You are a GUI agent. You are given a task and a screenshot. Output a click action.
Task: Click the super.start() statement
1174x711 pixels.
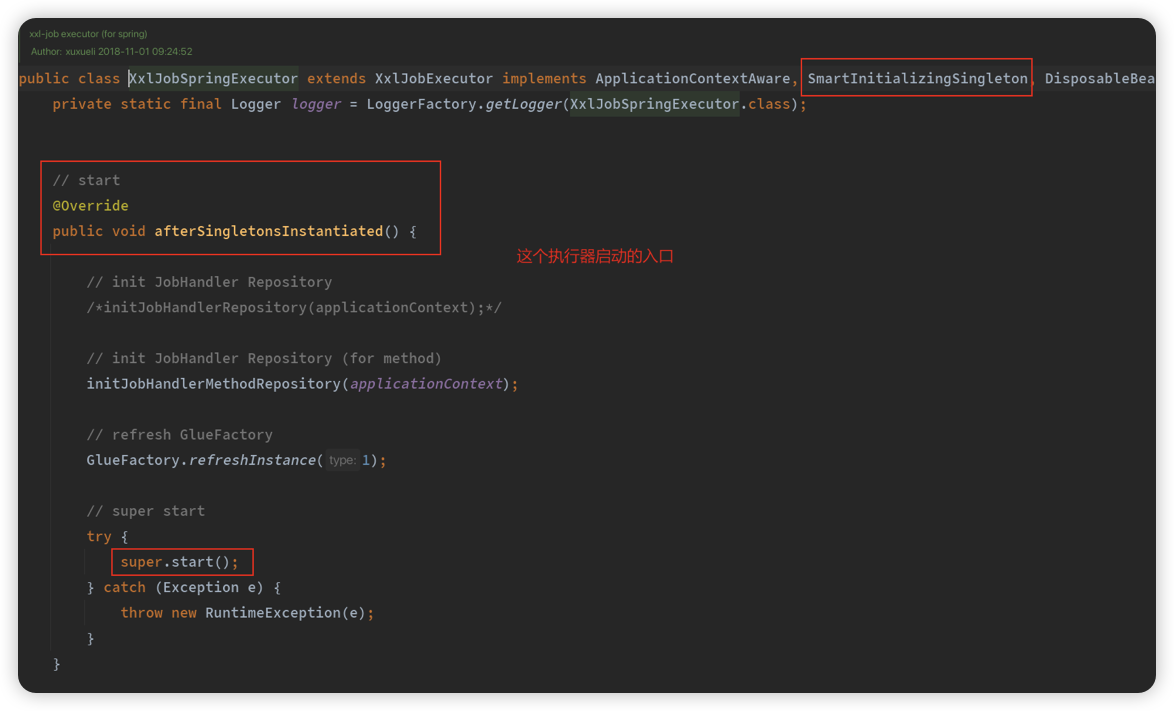180,562
